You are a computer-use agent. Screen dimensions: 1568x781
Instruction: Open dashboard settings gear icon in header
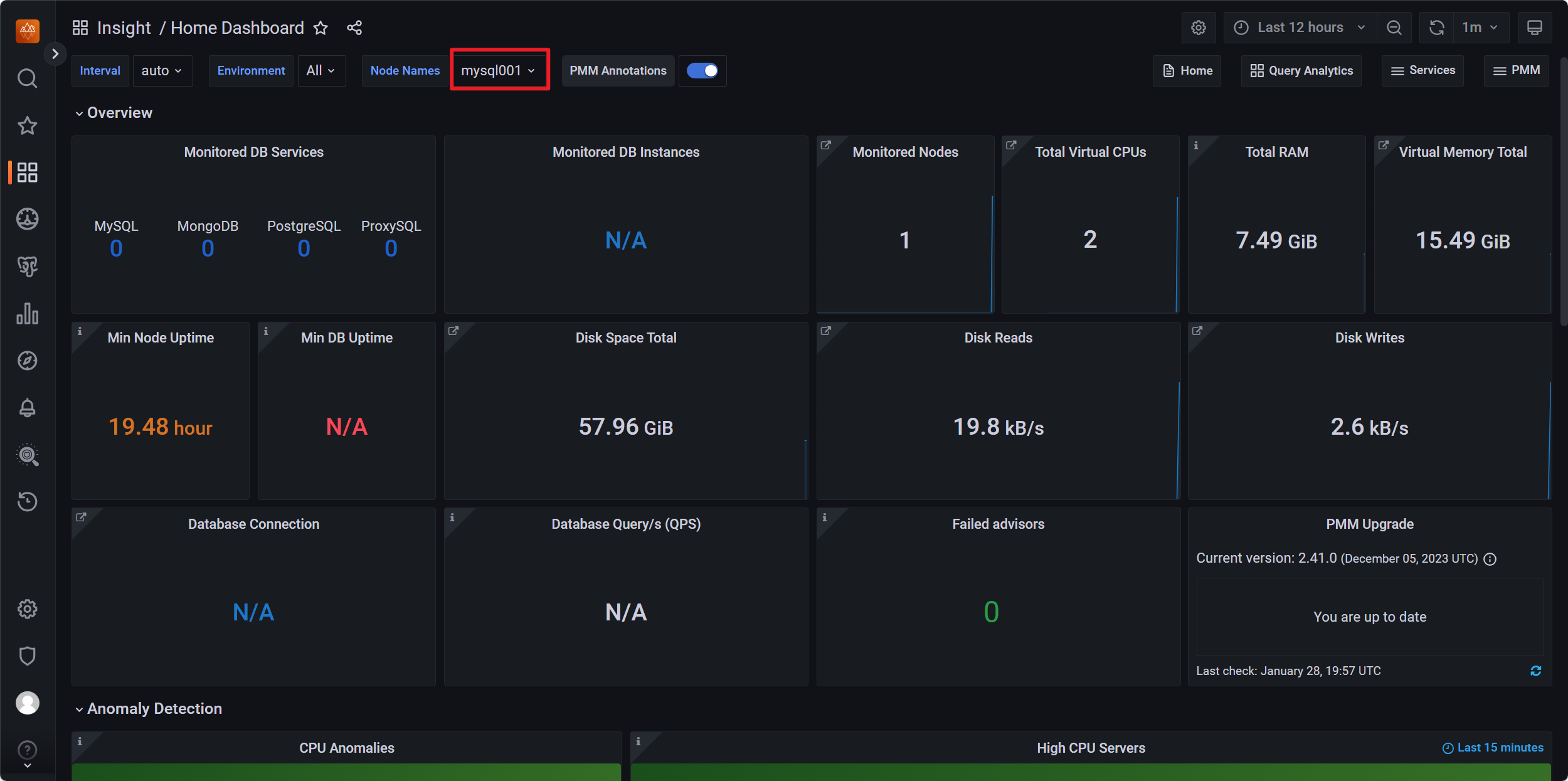pos(1199,28)
